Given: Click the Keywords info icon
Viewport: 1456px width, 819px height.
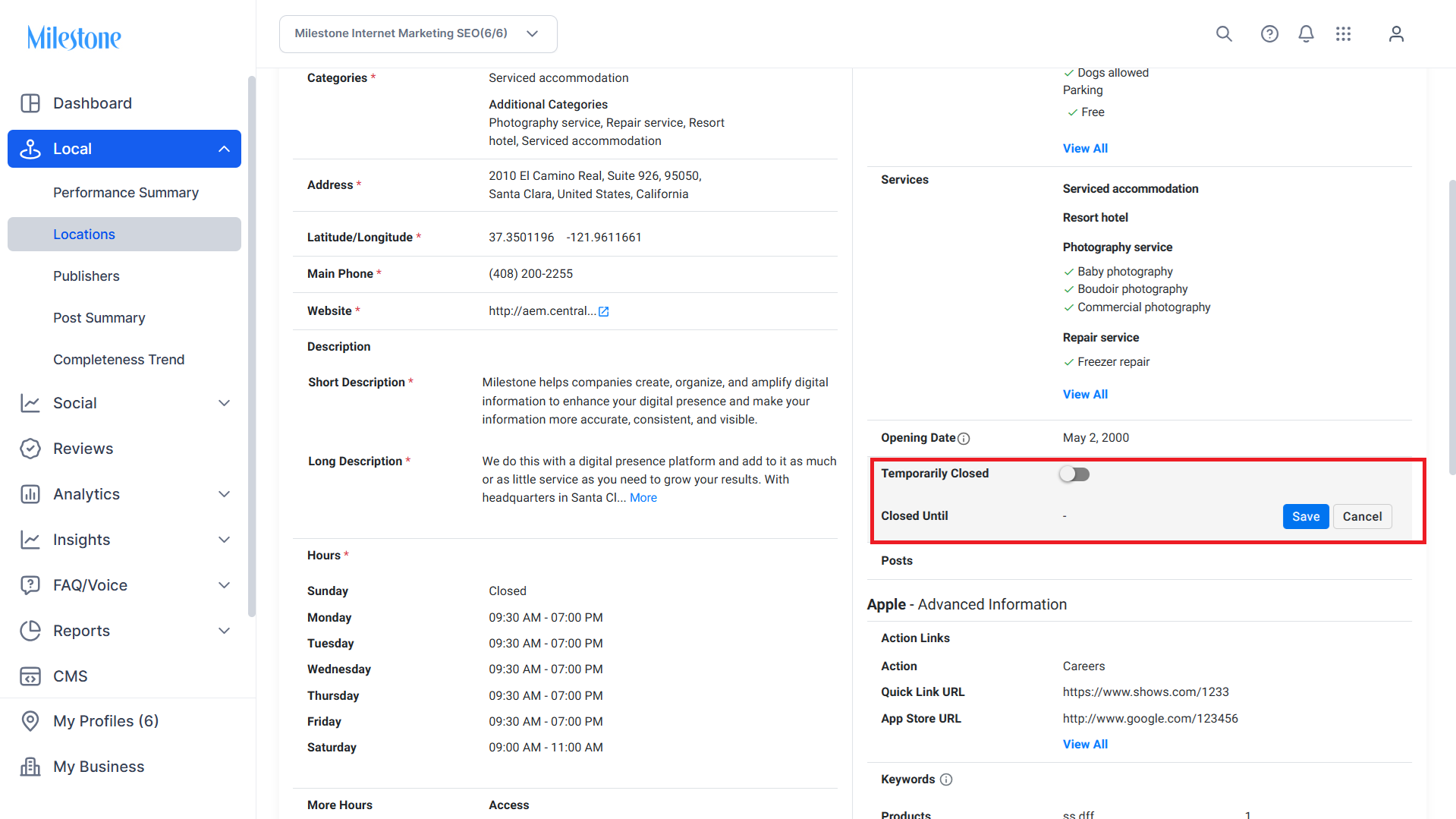Looking at the screenshot, I should click(946, 780).
